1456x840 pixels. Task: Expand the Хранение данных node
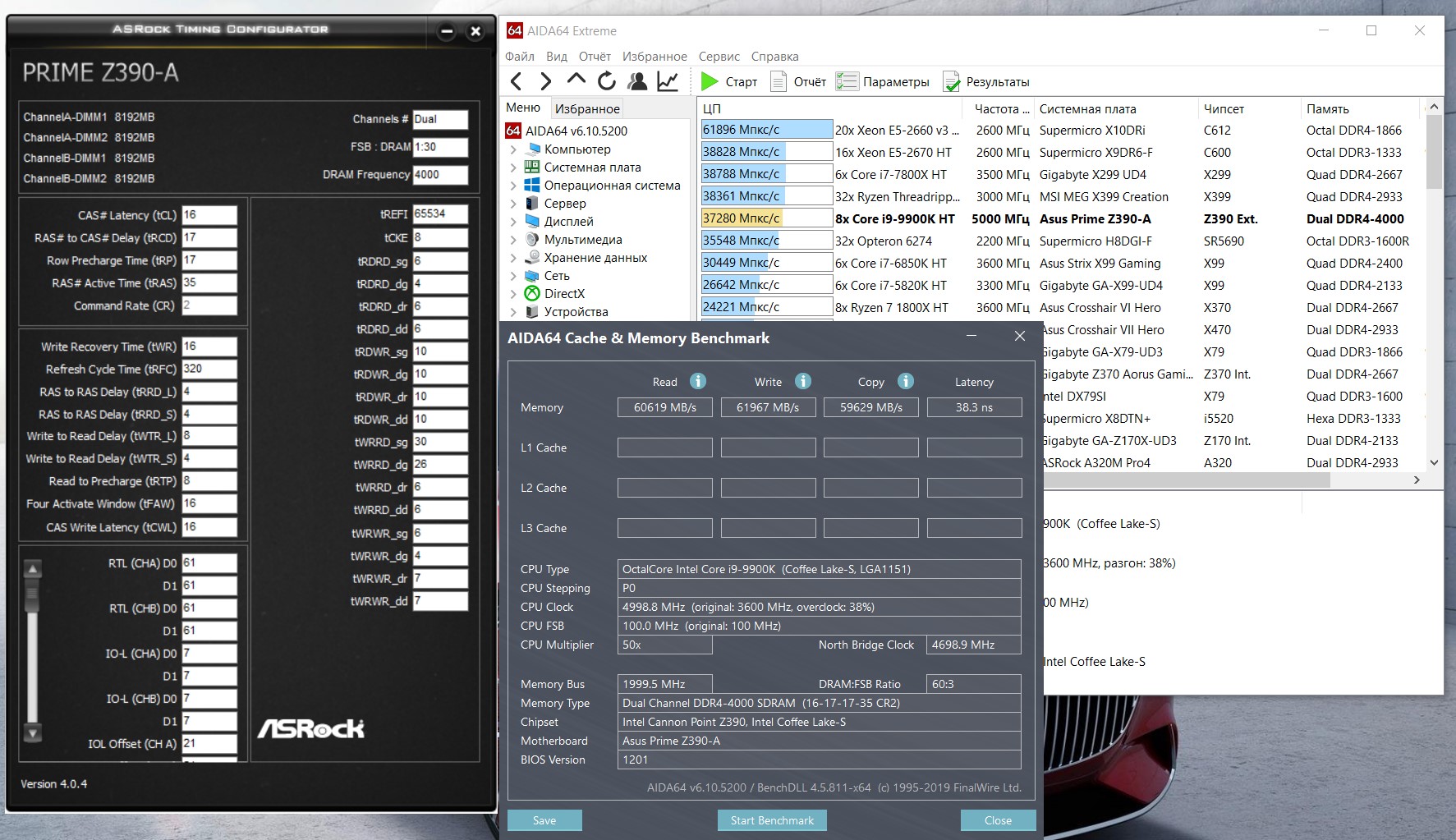coord(513,258)
